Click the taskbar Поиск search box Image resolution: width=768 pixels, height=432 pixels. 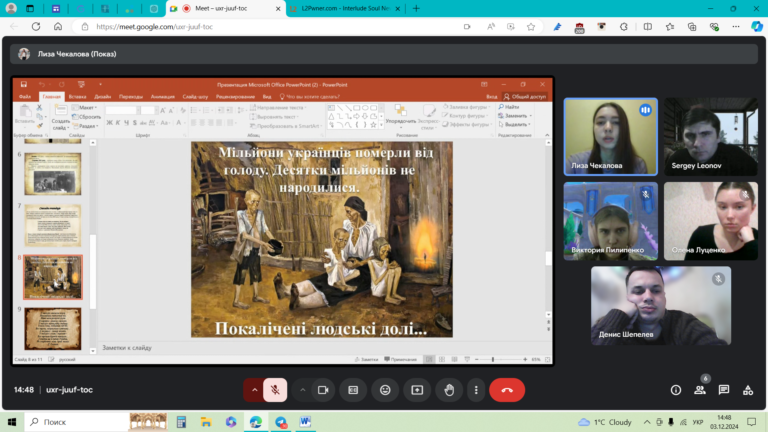pyautogui.click(x=76, y=422)
